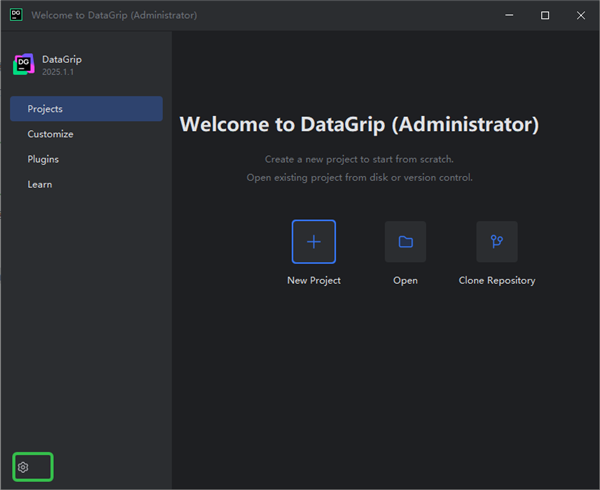Image resolution: width=600 pixels, height=490 pixels.
Task: Select the Projects tab in the sidebar
Action: point(86,109)
